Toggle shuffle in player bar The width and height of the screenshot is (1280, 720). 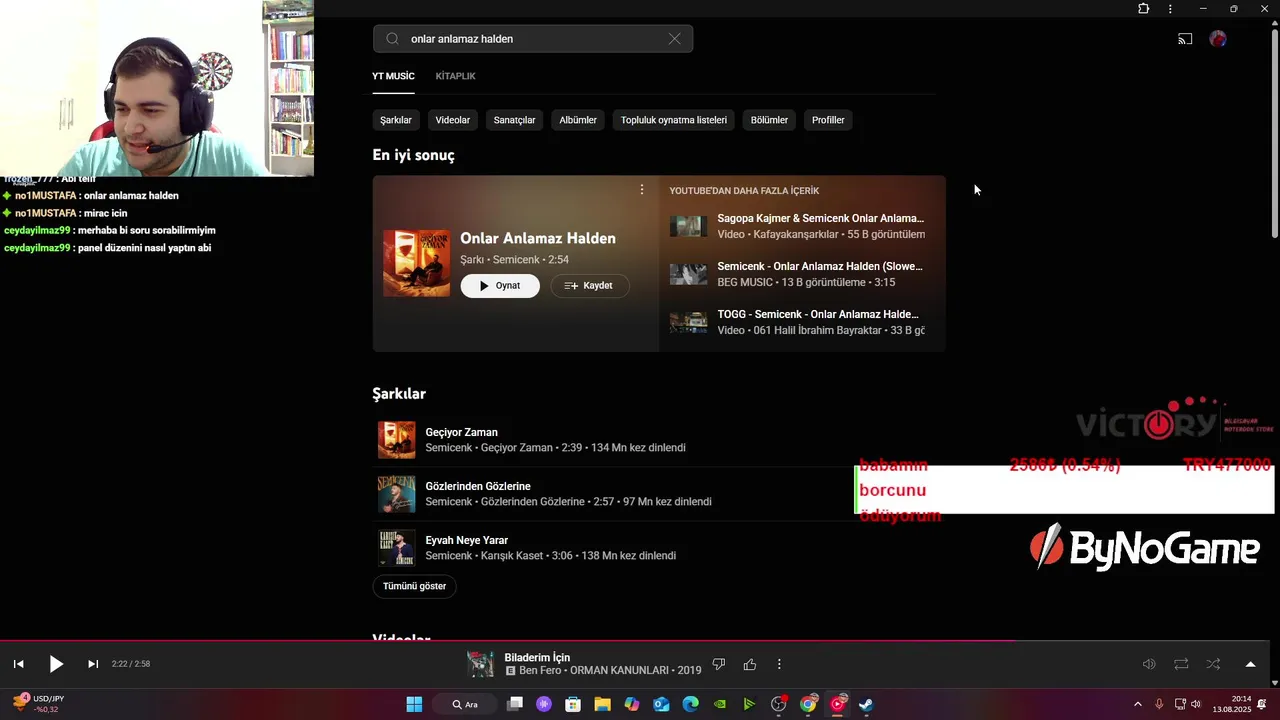(1213, 664)
